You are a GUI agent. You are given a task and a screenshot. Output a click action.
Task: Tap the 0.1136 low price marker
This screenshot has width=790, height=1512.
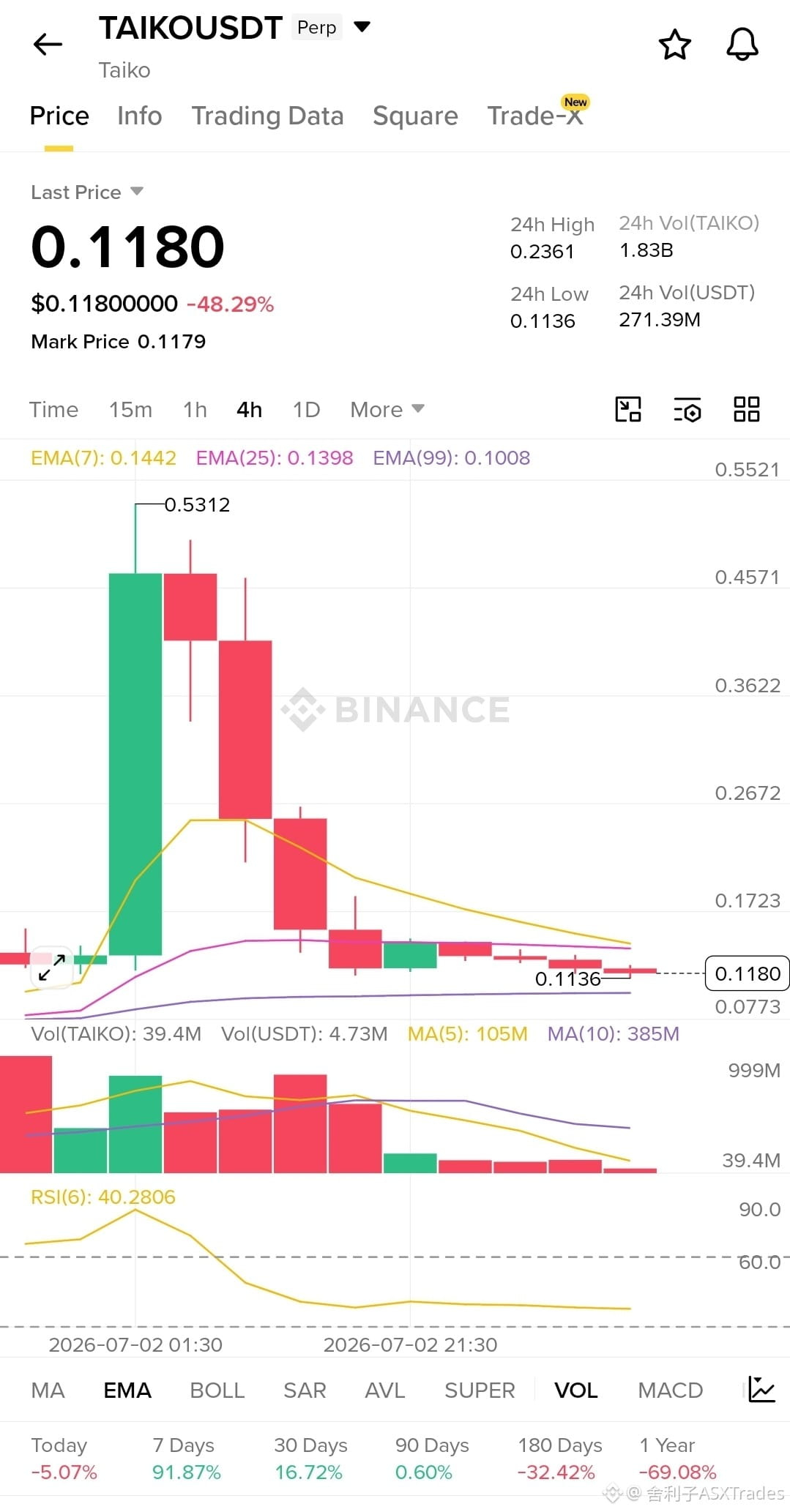[567, 979]
